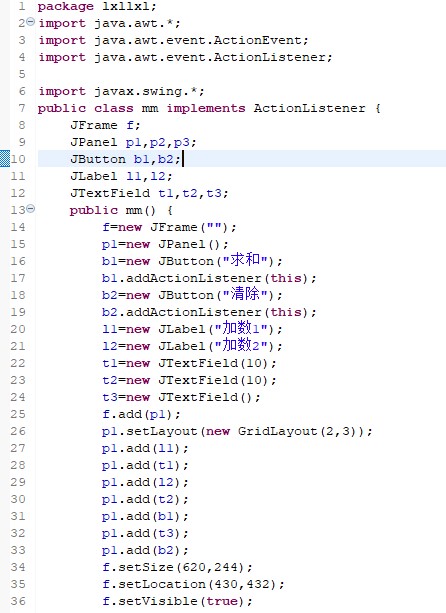The height and width of the screenshot is (613, 446).
Task: Click 'import java.awt.*;' line
Action: pyautogui.click(x=109, y=23)
